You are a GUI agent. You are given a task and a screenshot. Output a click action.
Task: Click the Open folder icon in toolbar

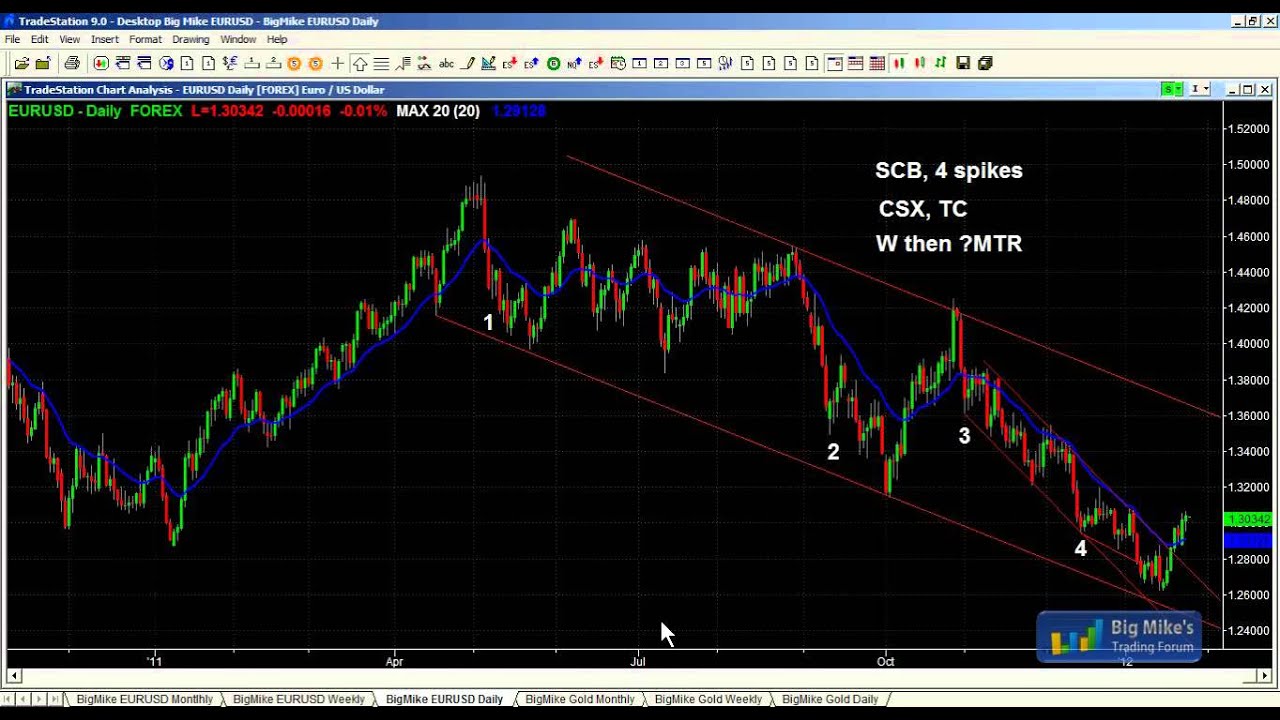coord(21,63)
